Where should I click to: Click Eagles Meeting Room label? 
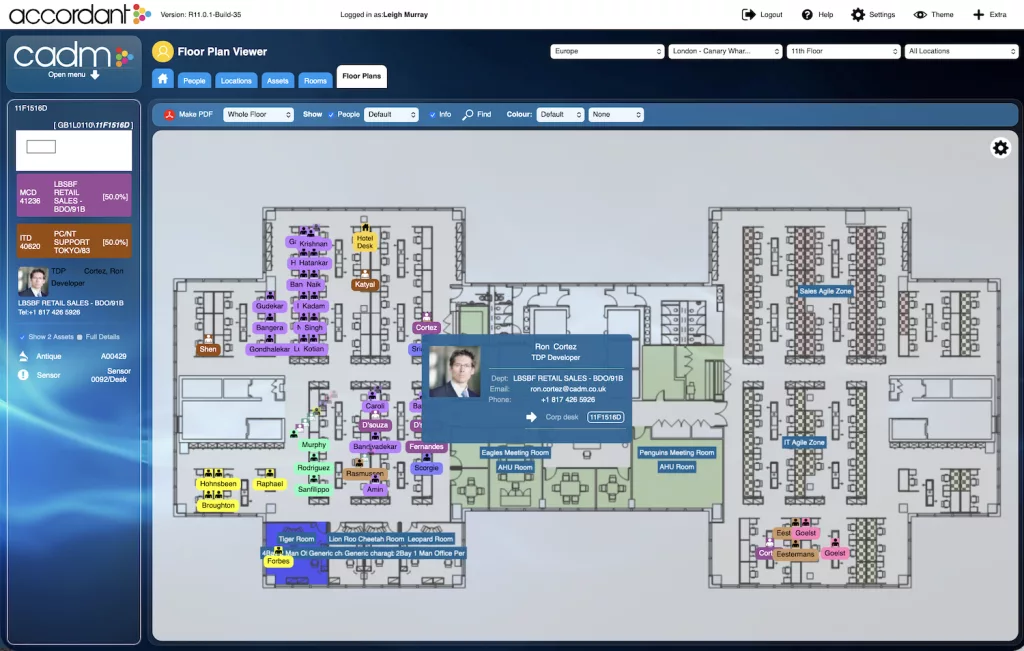click(x=515, y=453)
